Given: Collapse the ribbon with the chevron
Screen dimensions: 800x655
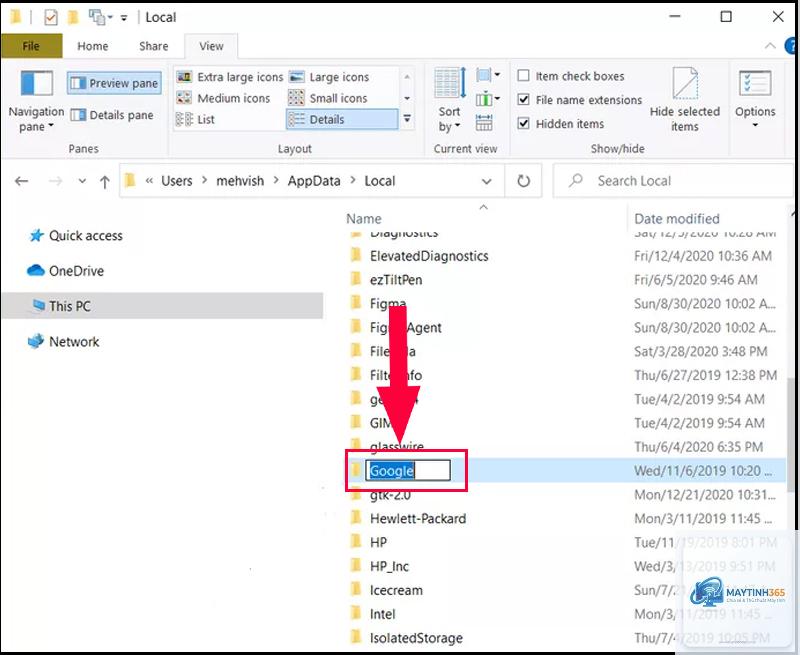Looking at the screenshot, I should pos(770,46).
